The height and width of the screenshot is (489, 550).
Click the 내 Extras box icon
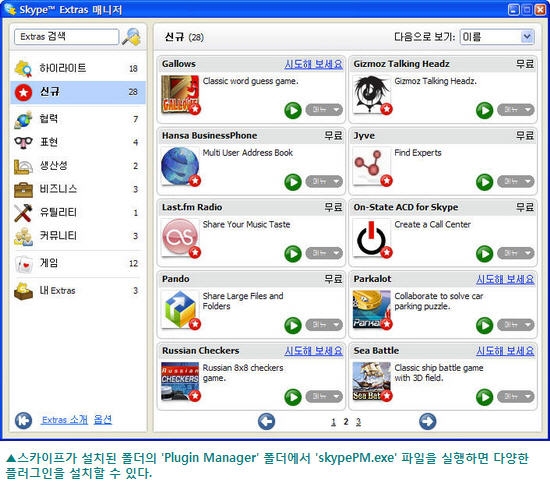[23, 291]
